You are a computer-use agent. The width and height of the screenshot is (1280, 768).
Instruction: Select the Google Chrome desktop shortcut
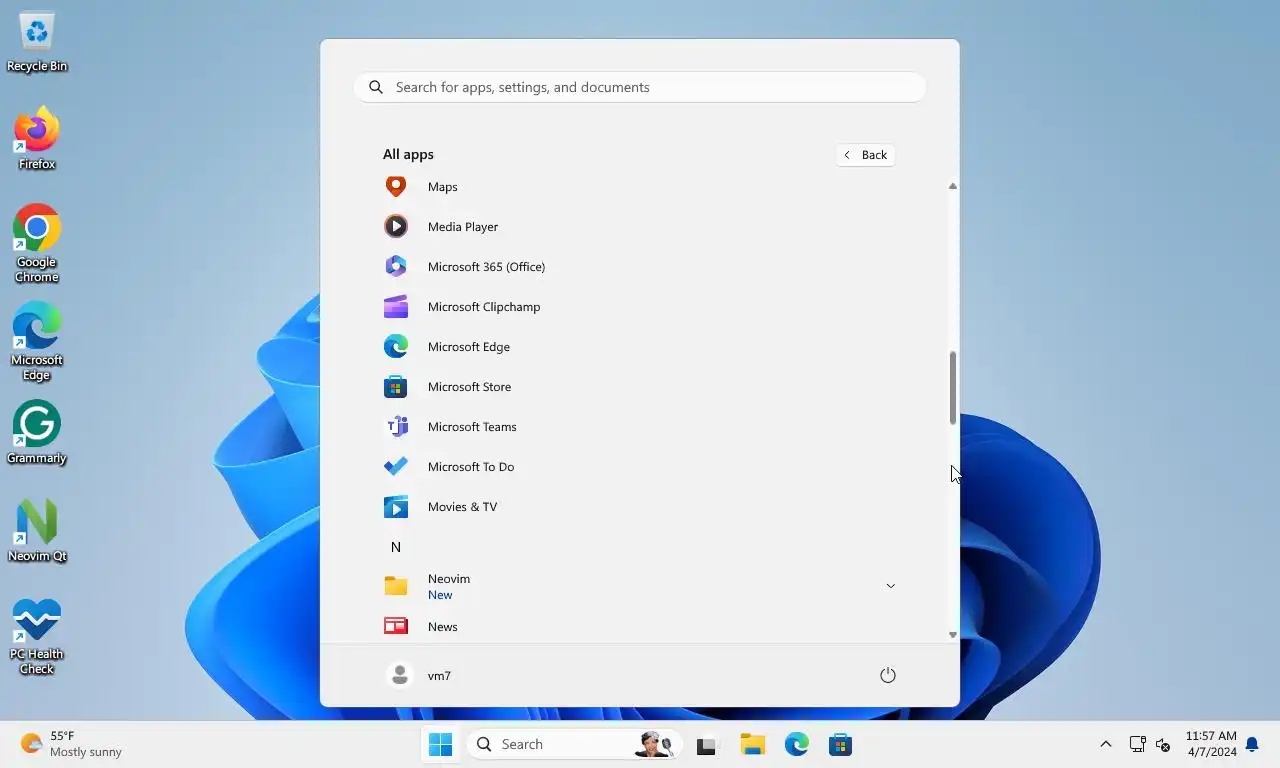click(x=37, y=244)
